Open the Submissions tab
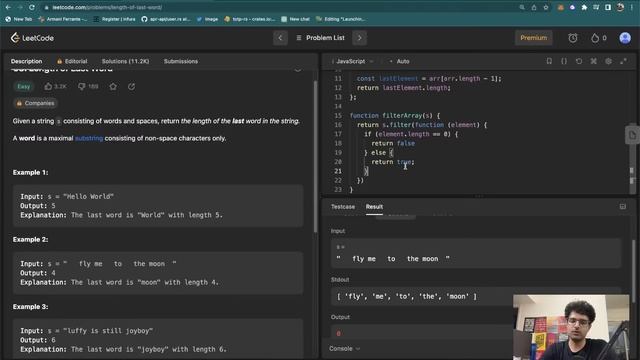The image size is (640, 360). tap(181, 61)
